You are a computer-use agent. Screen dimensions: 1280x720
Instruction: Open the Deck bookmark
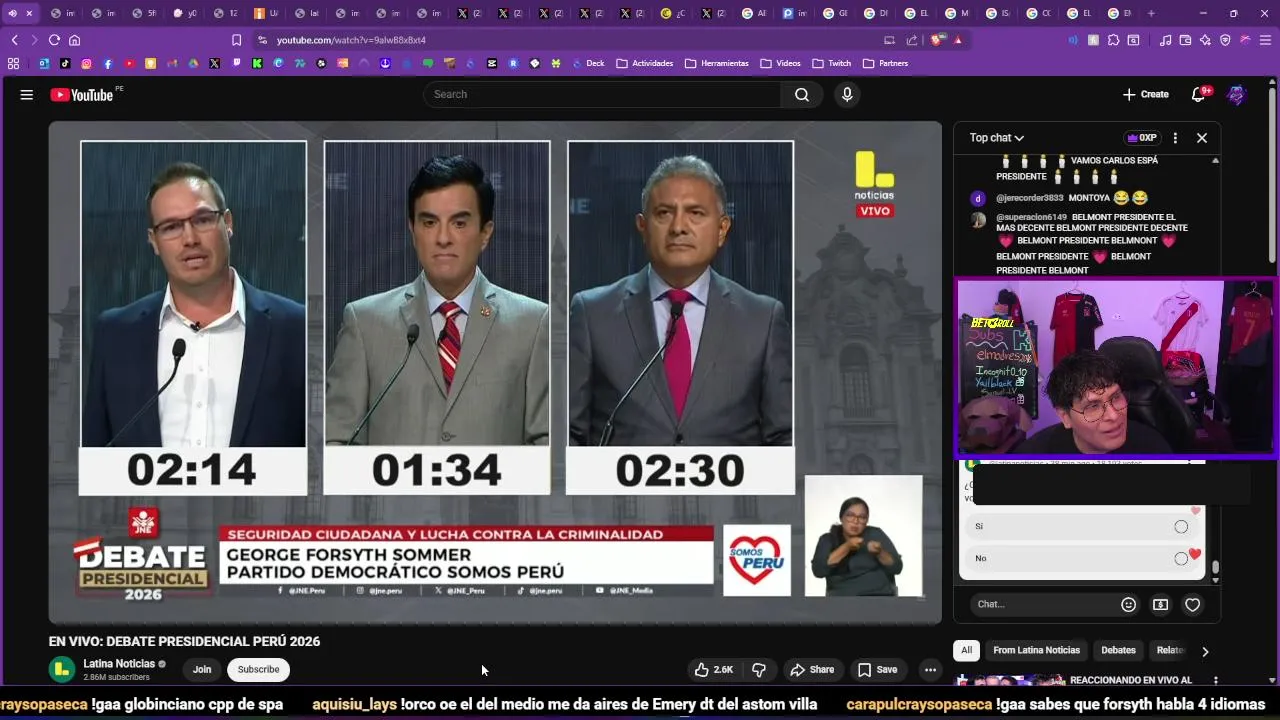coord(589,63)
